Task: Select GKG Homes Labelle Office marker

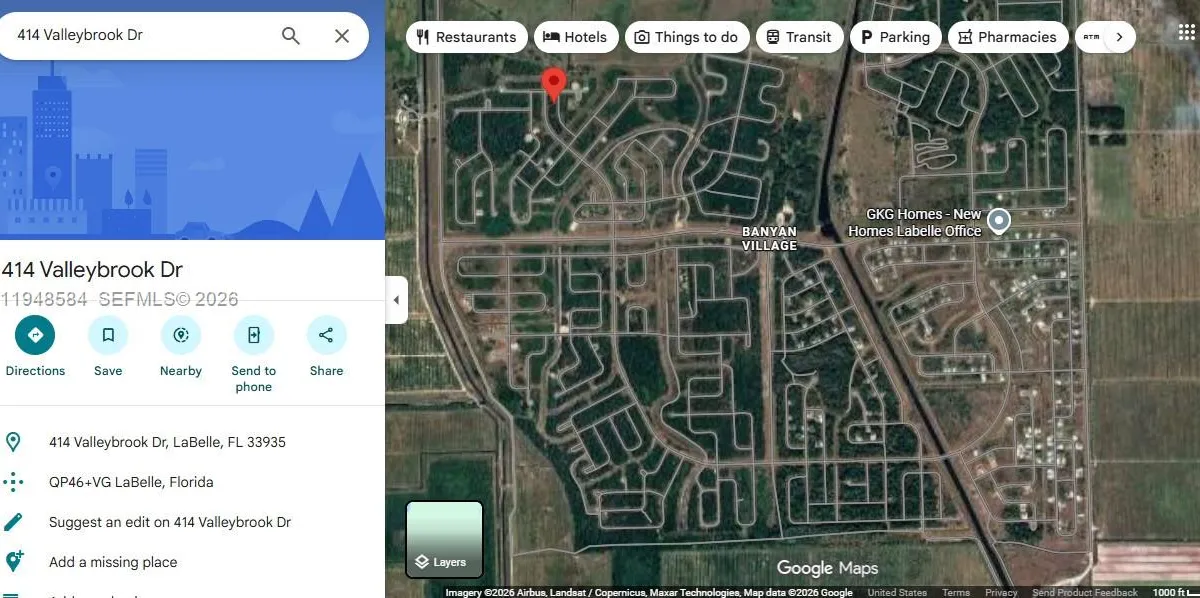Action: (x=999, y=220)
